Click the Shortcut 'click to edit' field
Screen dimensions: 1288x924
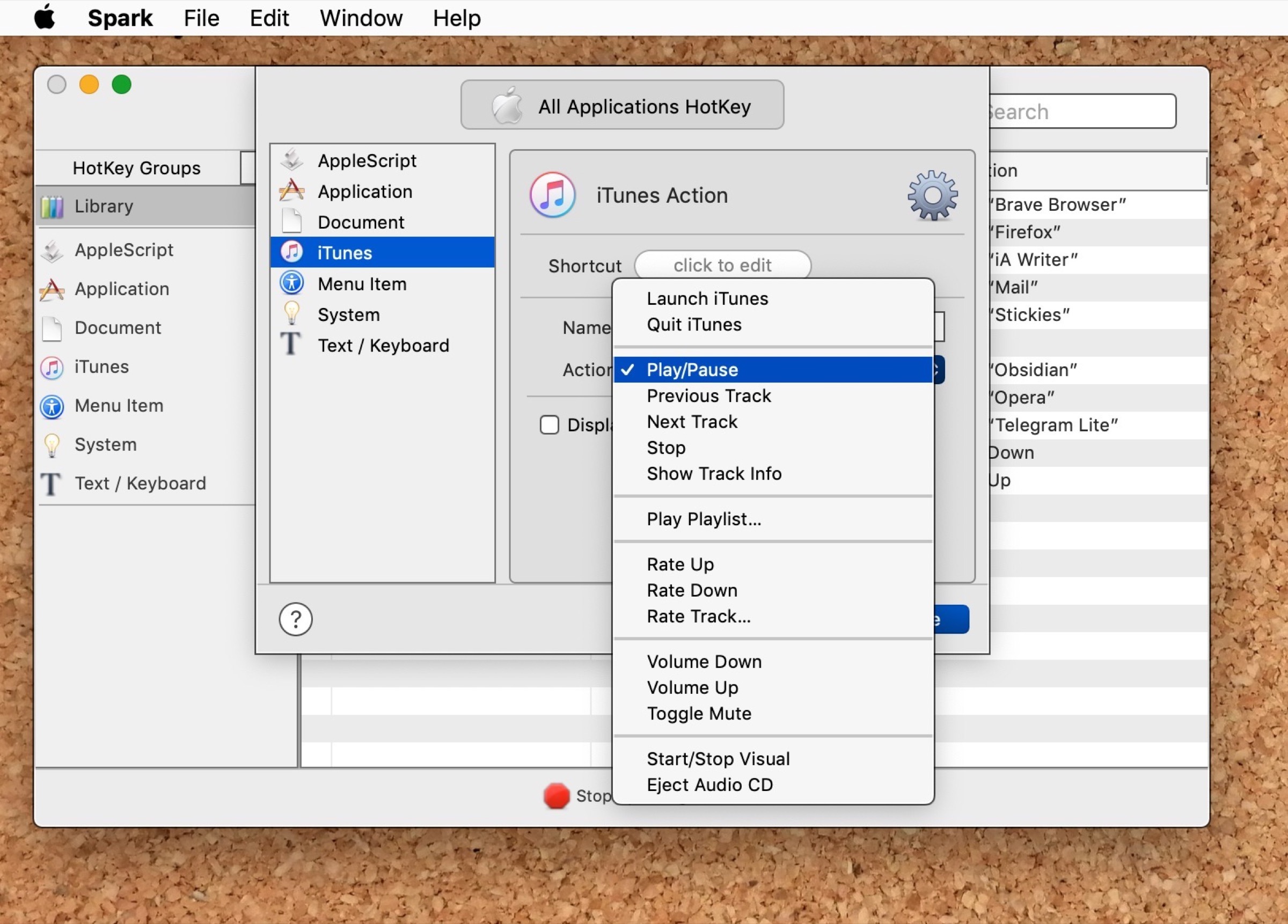[722, 265]
